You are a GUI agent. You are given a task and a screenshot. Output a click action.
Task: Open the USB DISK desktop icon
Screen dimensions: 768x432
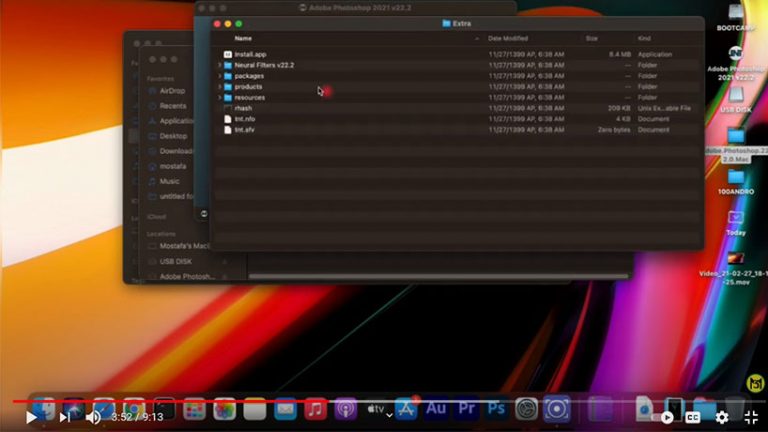click(x=736, y=100)
